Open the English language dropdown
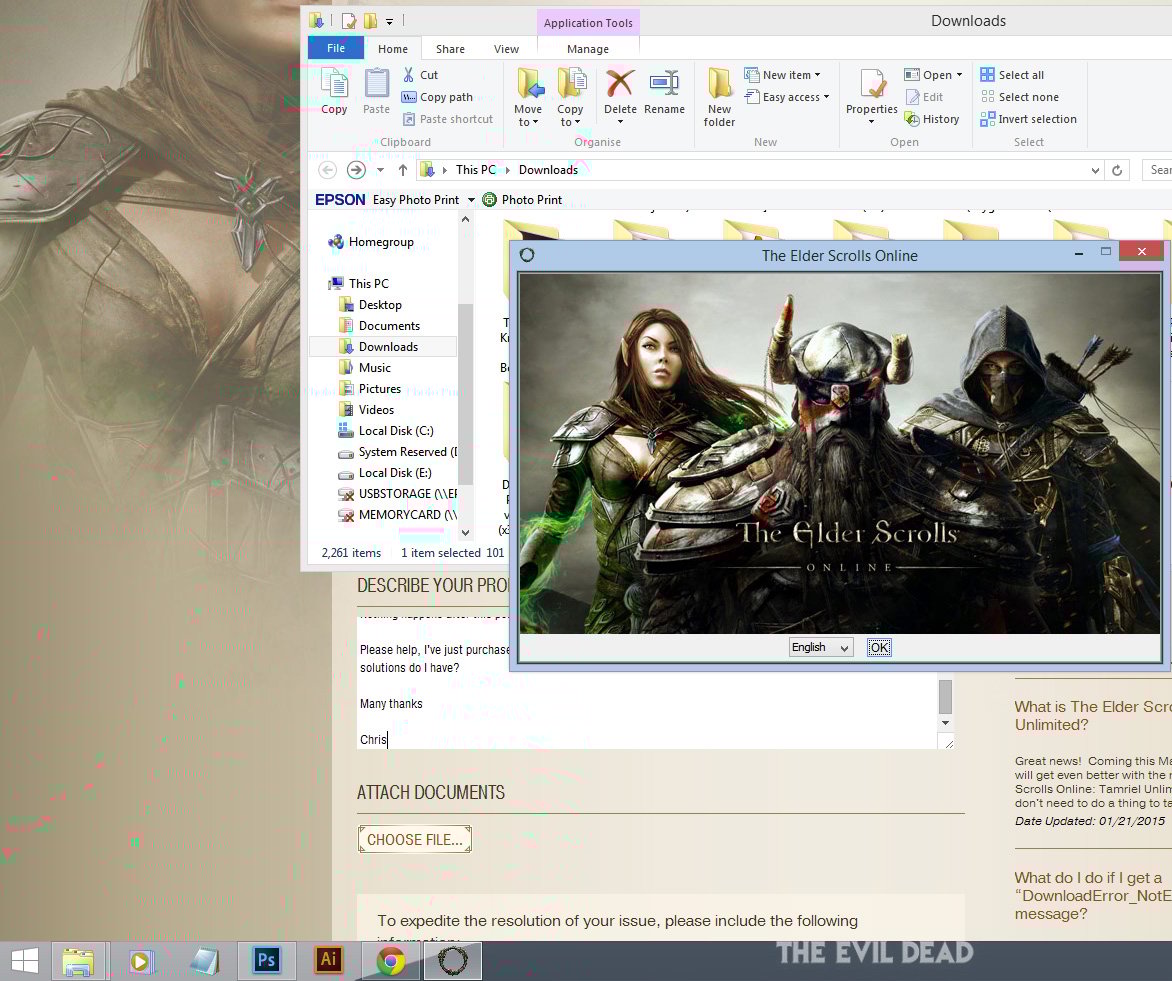 click(821, 648)
